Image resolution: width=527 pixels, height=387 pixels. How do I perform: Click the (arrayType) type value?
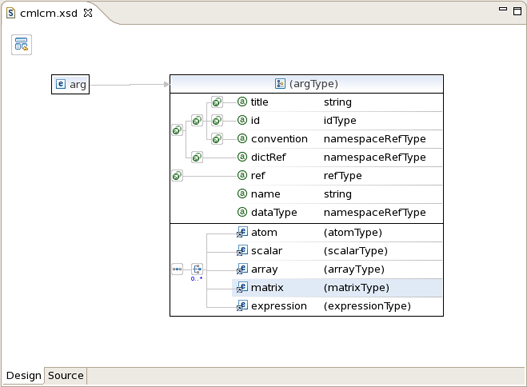(x=354, y=269)
